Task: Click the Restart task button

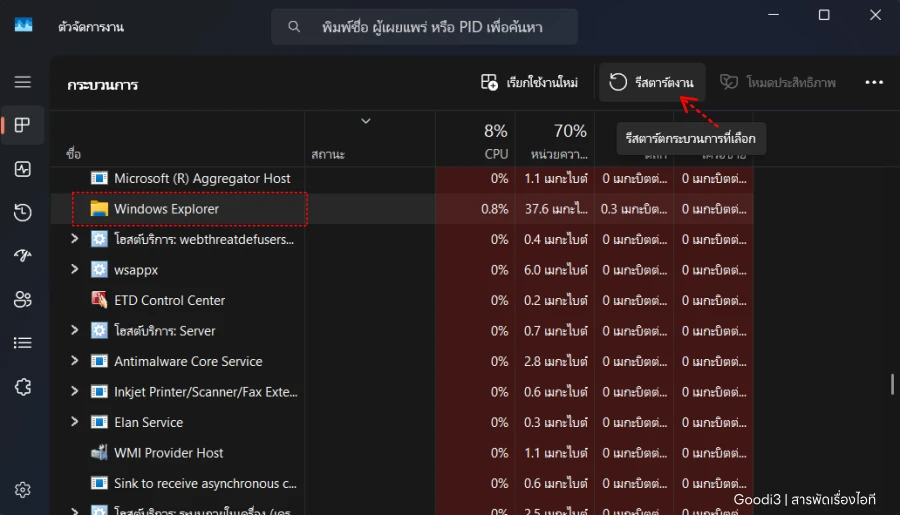Action: coord(652,82)
